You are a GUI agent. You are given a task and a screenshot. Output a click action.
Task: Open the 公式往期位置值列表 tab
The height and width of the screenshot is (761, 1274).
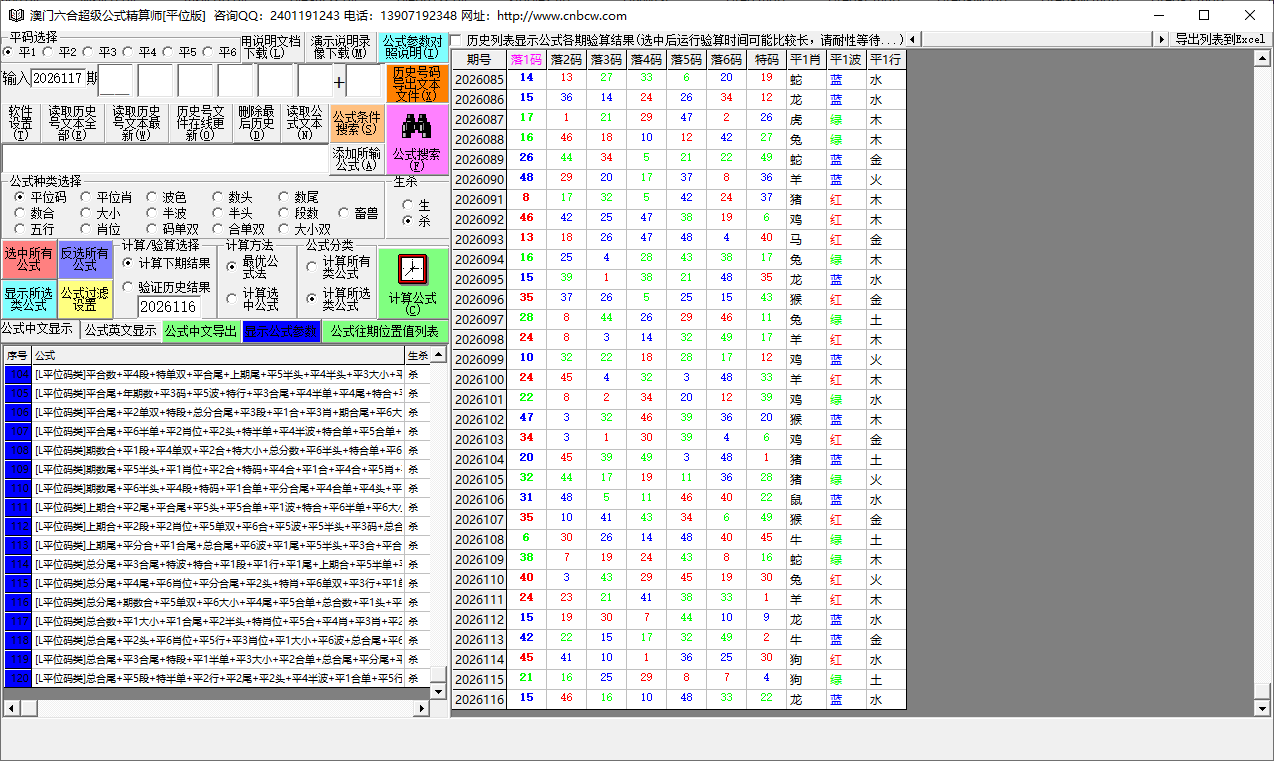click(384, 331)
